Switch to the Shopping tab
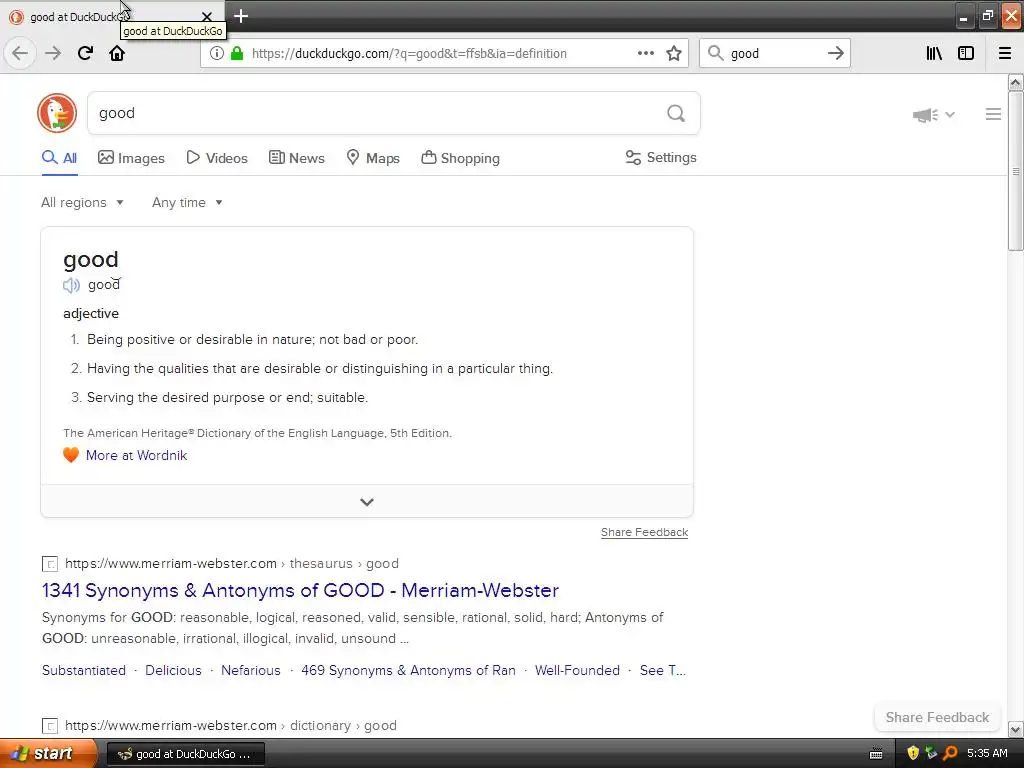 (460, 158)
